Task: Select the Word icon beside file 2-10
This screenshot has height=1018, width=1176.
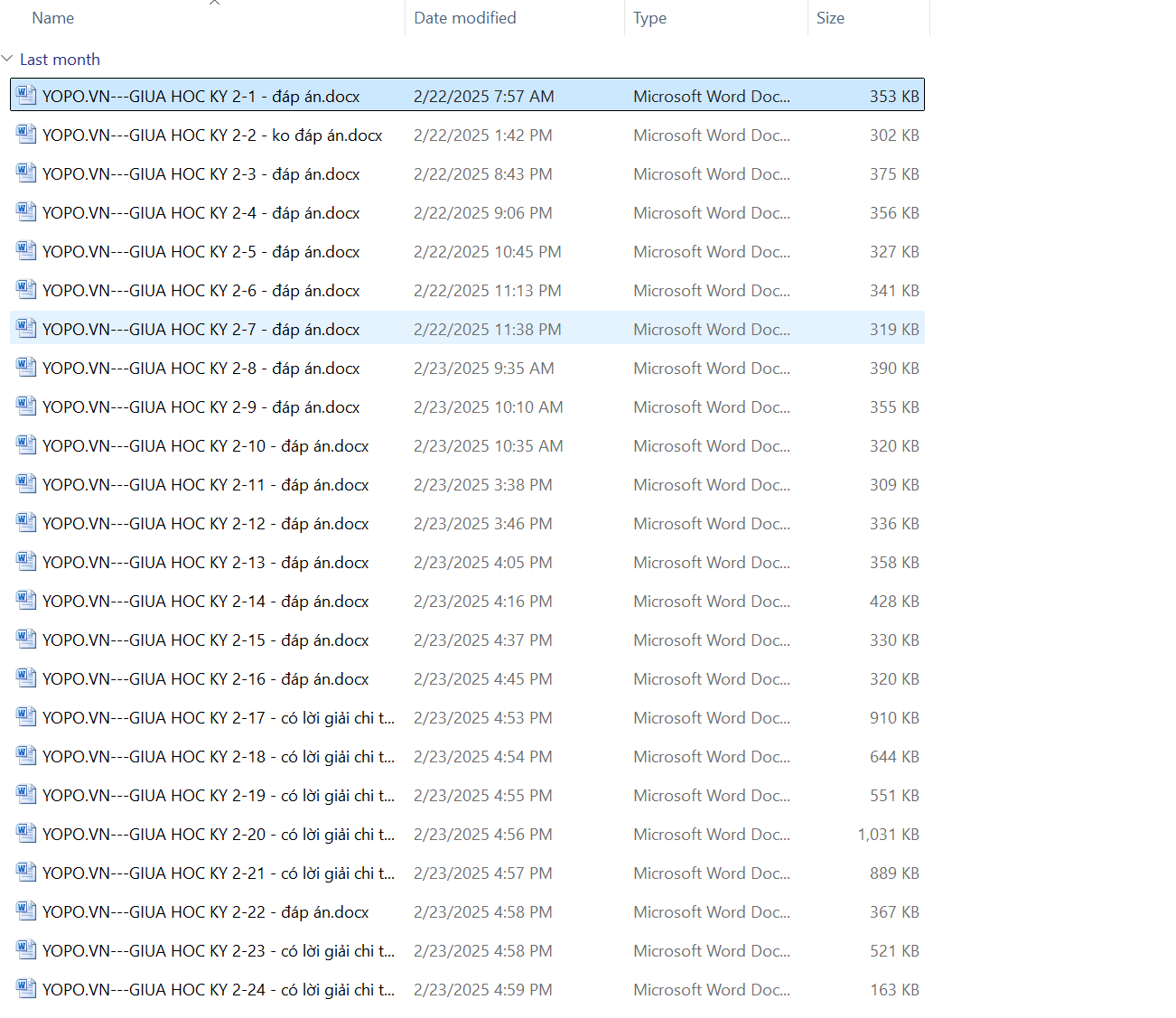Action: click(26, 445)
